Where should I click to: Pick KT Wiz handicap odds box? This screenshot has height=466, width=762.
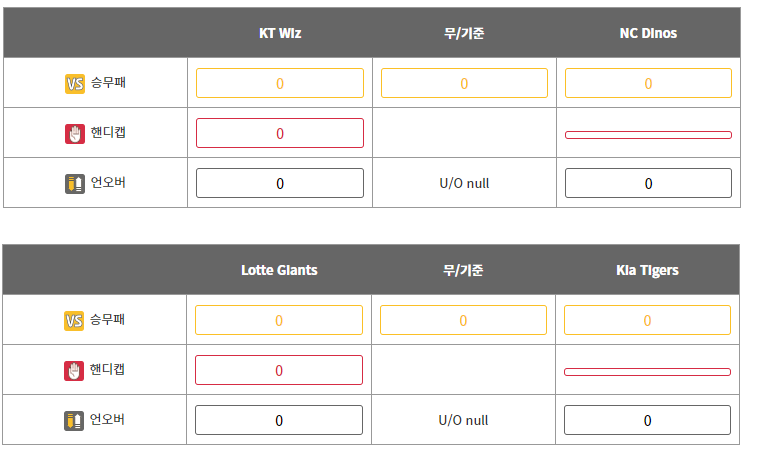(x=279, y=133)
